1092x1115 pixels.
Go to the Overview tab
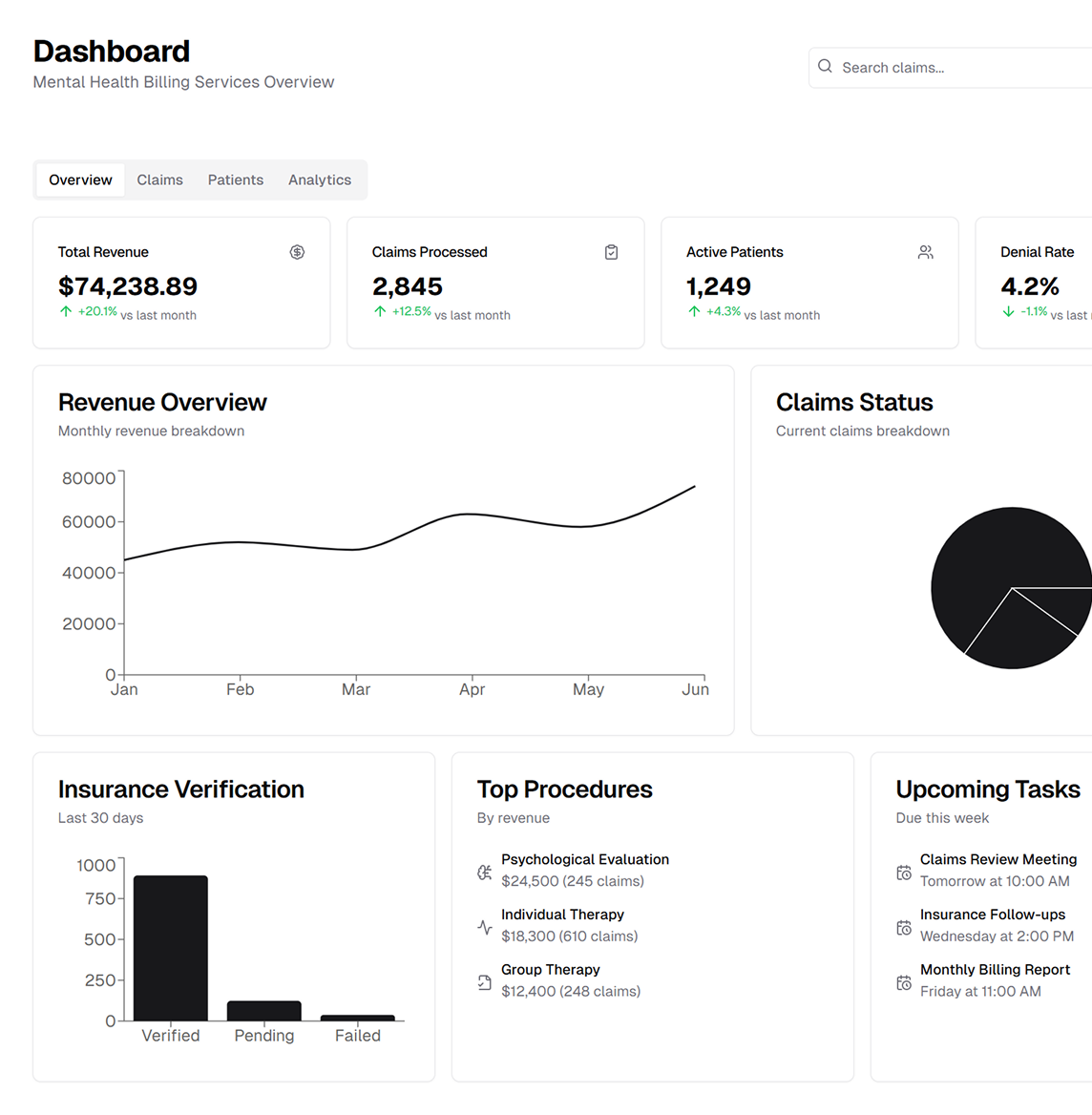pyautogui.click(x=80, y=179)
